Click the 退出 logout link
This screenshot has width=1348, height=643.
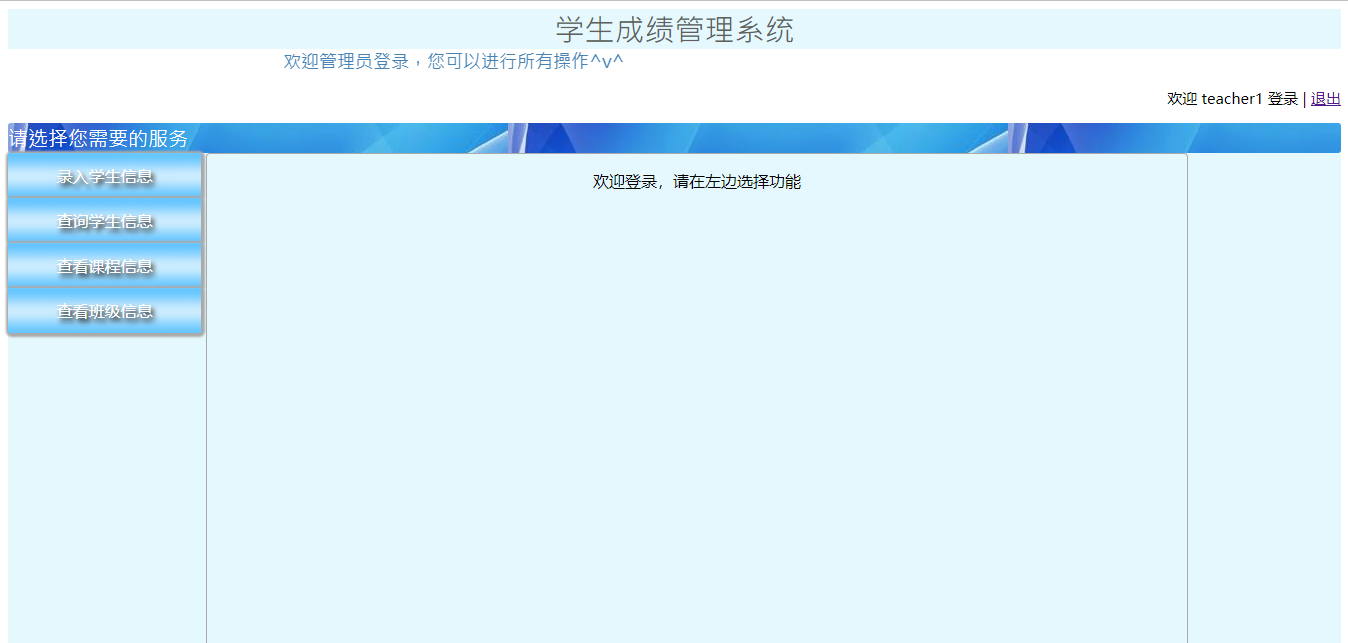point(1325,99)
